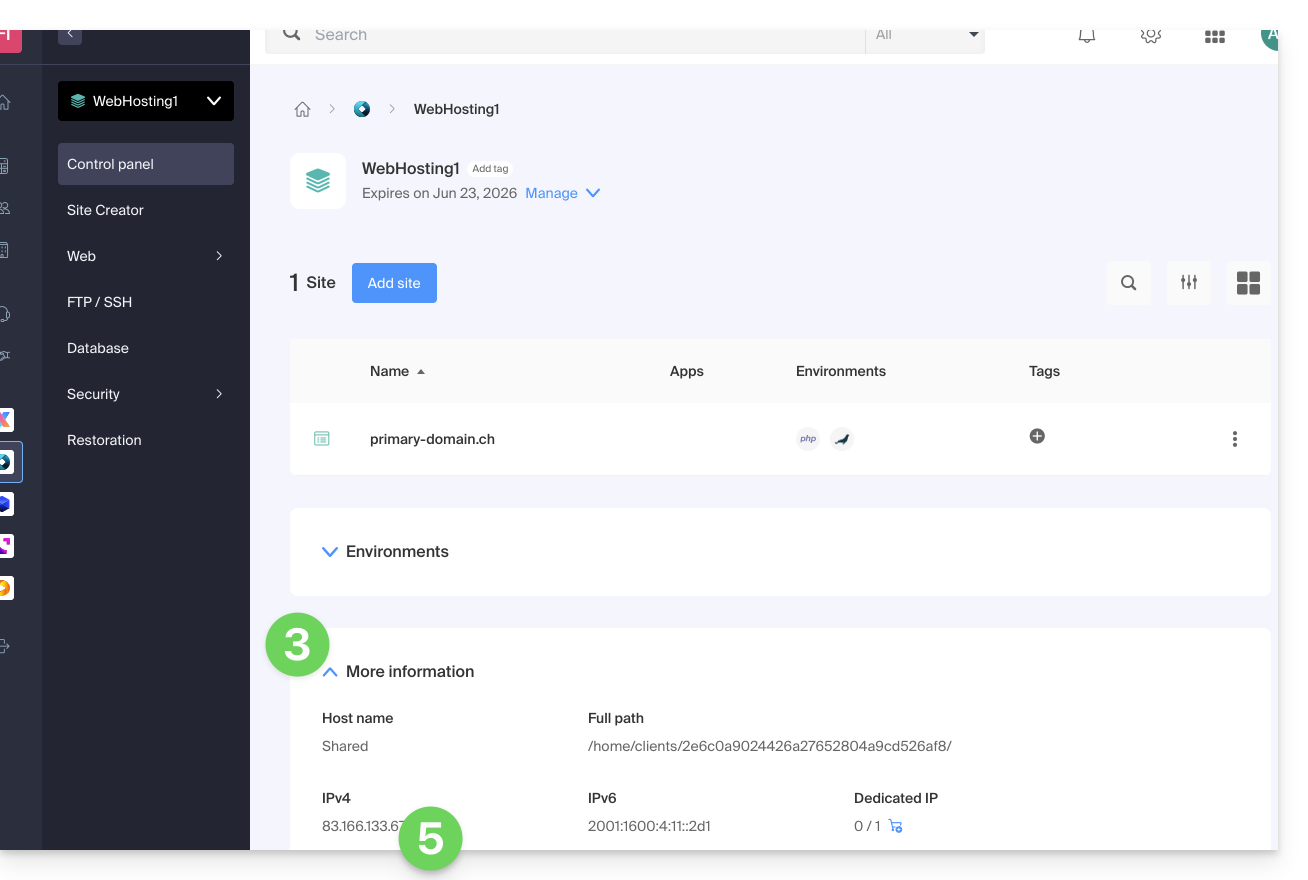Expand the Manage dropdown
This screenshot has height=880, width=1308.
(562, 193)
